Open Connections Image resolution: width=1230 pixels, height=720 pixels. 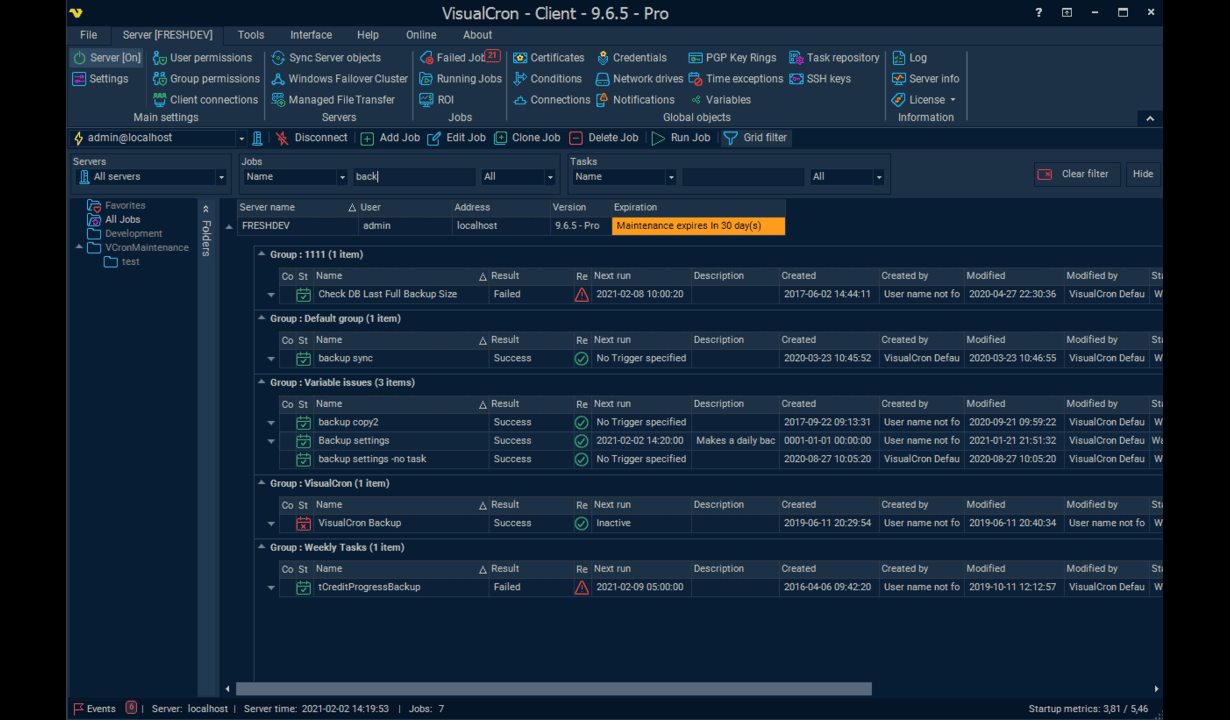[551, 100]
